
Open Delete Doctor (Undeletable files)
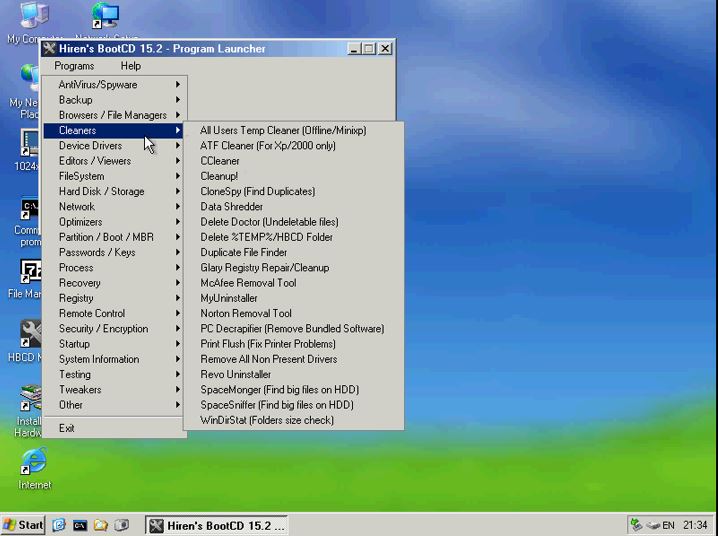click(294, 222)
